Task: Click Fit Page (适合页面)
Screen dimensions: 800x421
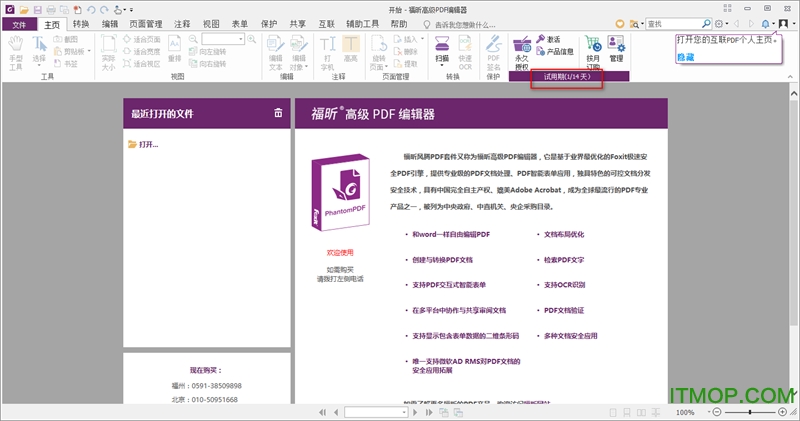Action: (x=142, y=39)
